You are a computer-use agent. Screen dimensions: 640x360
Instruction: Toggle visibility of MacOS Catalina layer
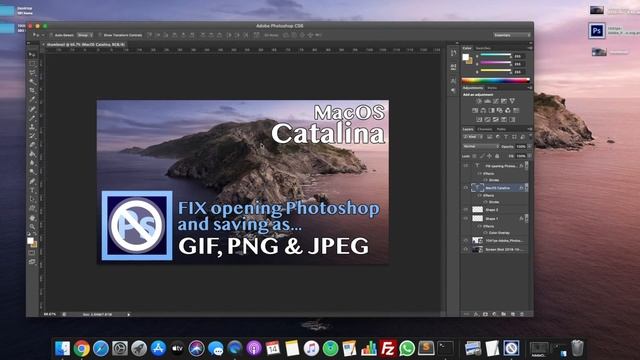pyautogui.click(x=466, y=188)
